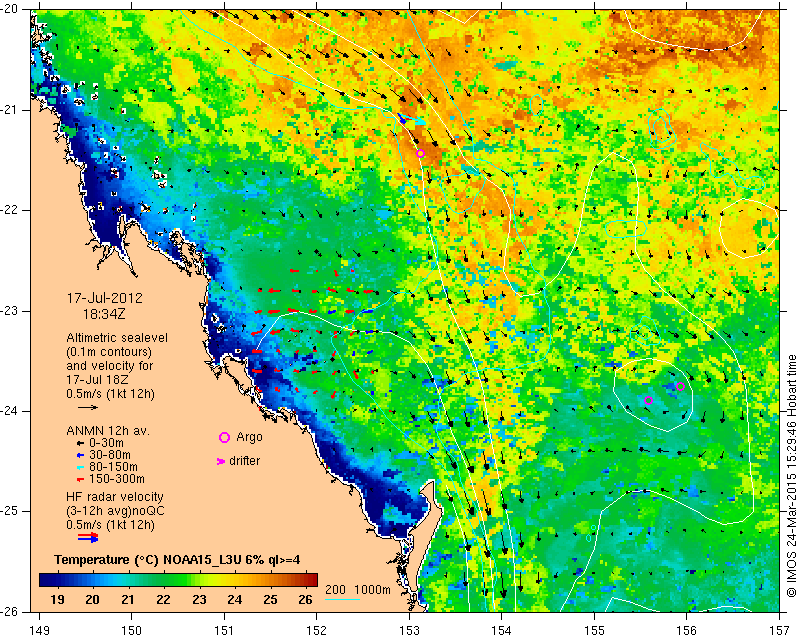Viewport: 800px width, 640px height.
Task: Click the latitude axis label '-23'
Action: [x=9, y=311]
